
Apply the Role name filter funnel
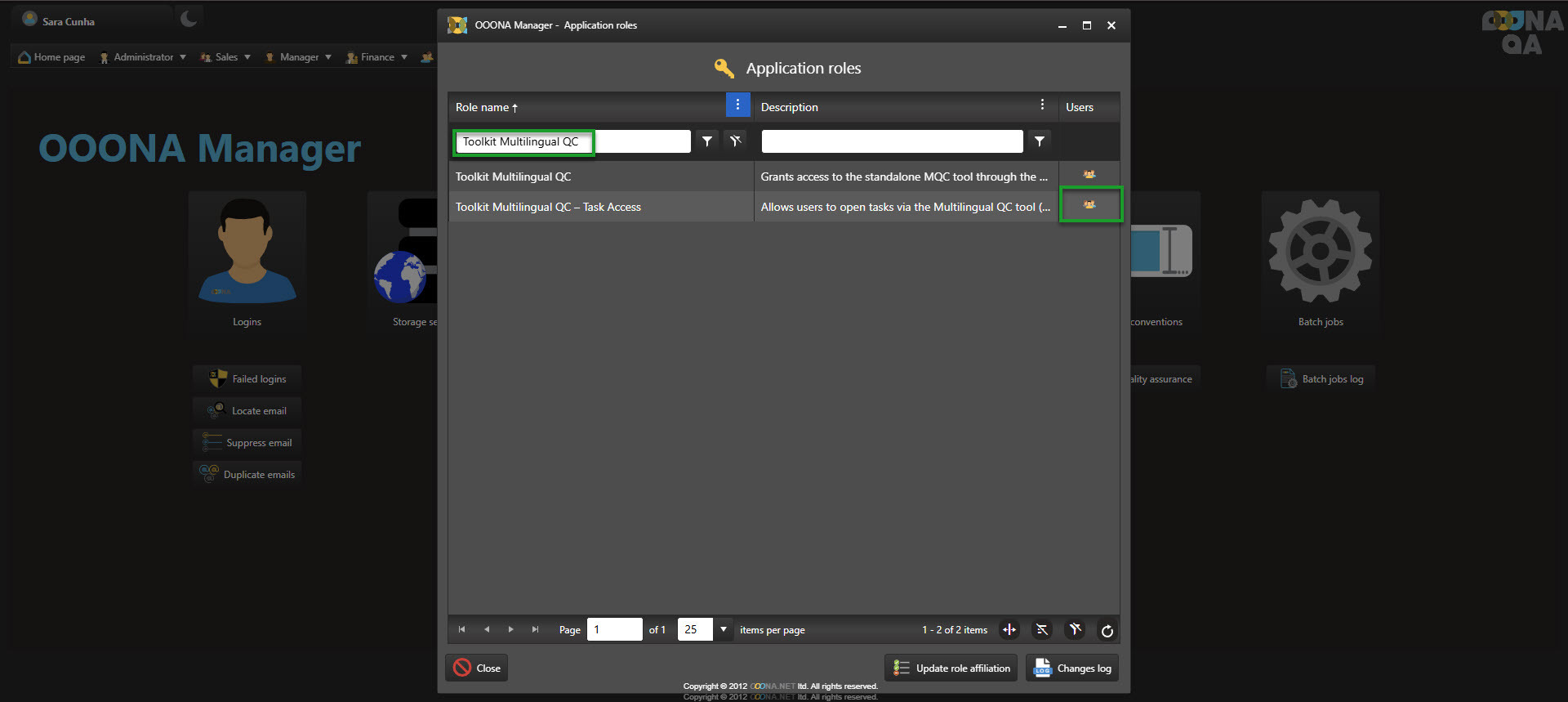tap(707, 141)
